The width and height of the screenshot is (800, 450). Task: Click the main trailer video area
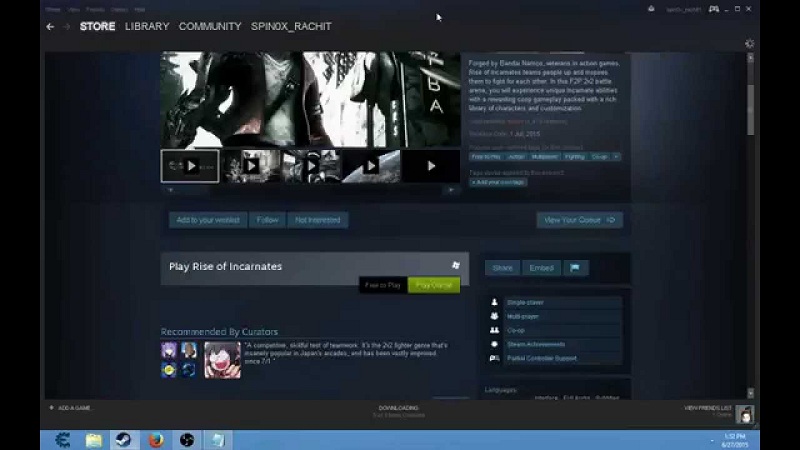click(x=311, y=99)
